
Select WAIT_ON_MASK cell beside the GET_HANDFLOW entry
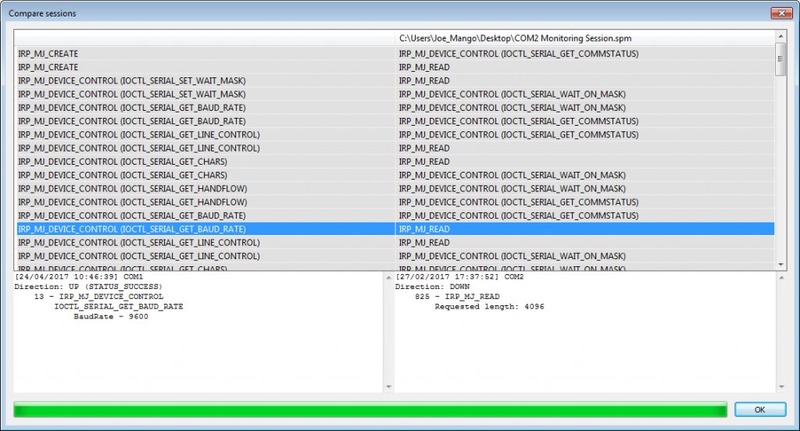[x=585, y=189]
